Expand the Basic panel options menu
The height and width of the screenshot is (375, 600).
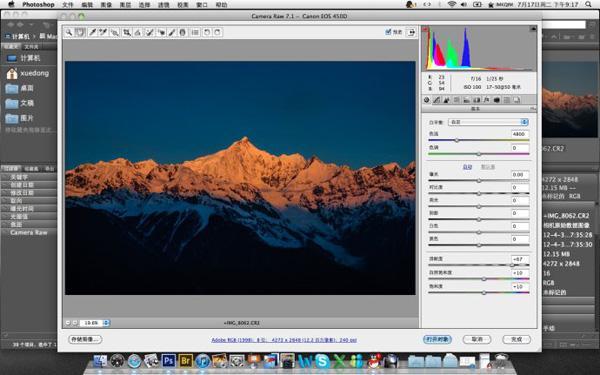532,109
